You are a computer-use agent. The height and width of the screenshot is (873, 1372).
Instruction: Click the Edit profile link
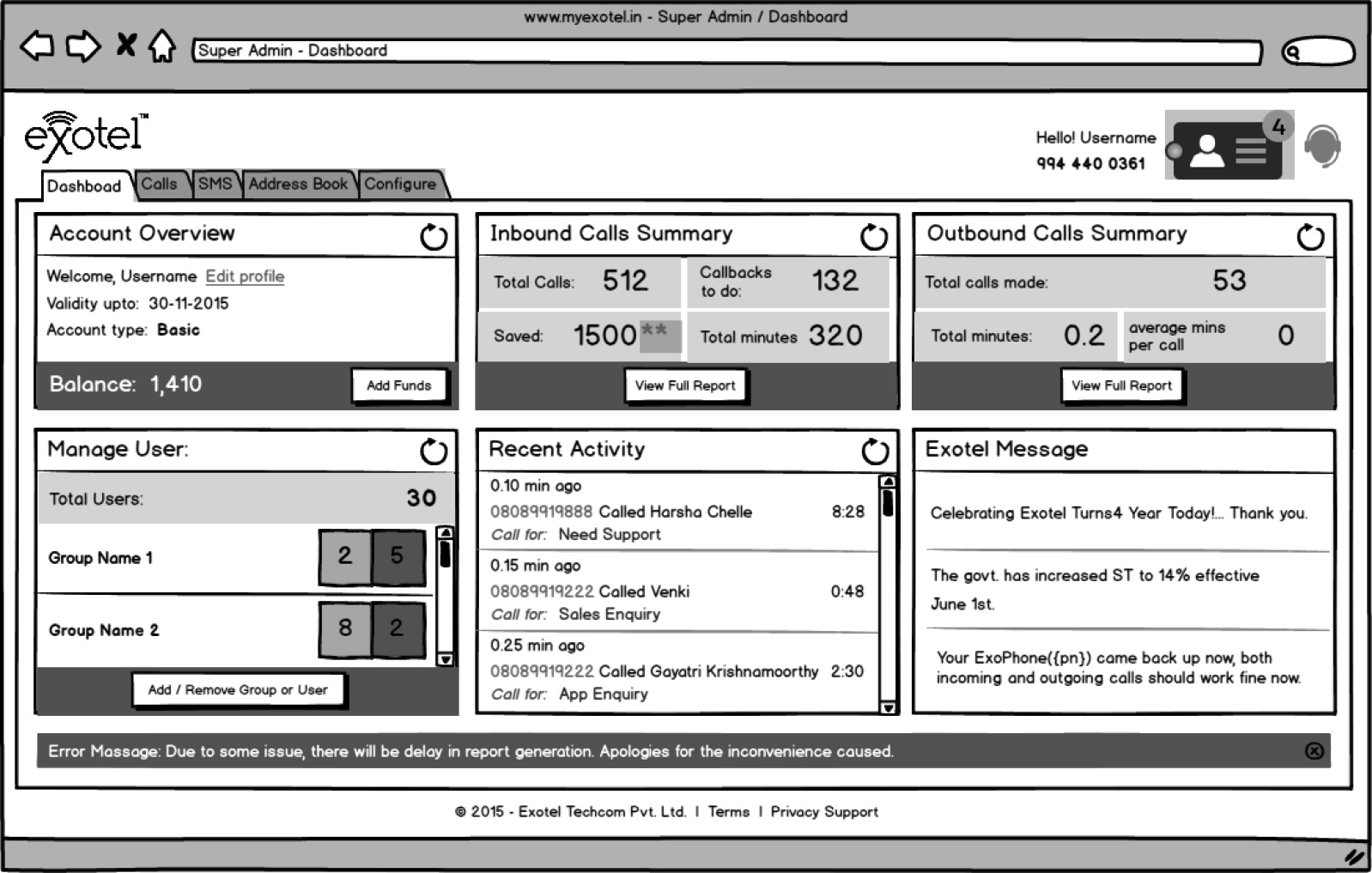(x=245, y=276)
